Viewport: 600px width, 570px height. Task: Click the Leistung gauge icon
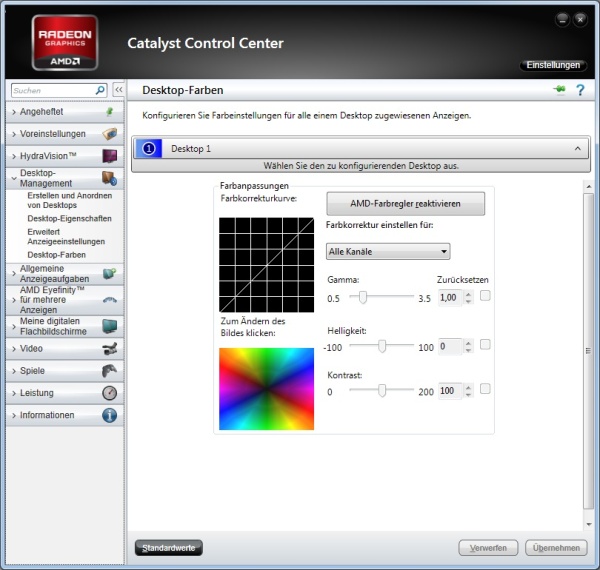click(x=110, y=393)
